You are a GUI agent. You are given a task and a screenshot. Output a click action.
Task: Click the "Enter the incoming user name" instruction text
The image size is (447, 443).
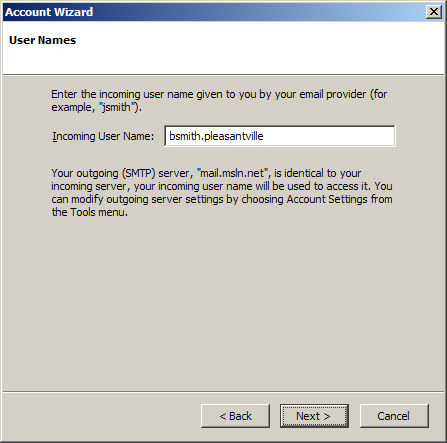click(219, 100)
